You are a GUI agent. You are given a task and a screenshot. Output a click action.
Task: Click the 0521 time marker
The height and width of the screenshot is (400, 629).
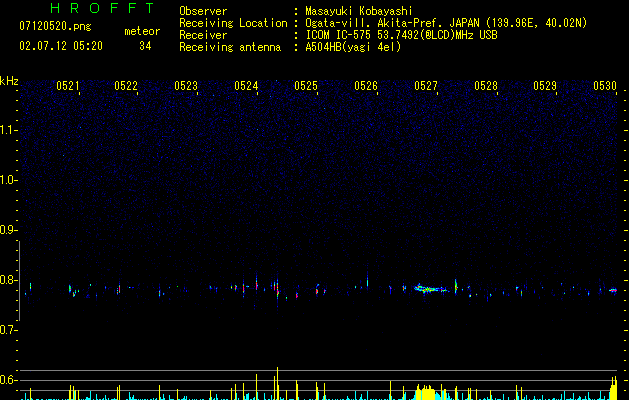(x=67, y=86)
